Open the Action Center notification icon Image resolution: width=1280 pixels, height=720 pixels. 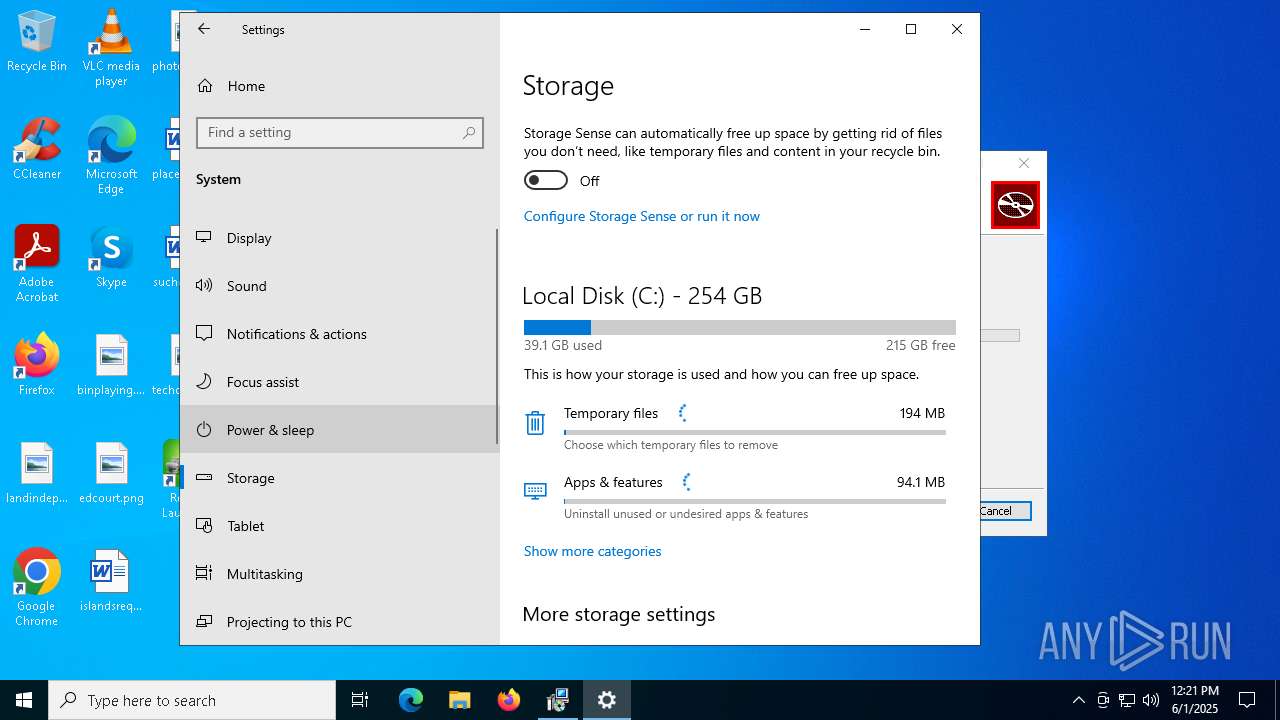tap(1247, 700)
